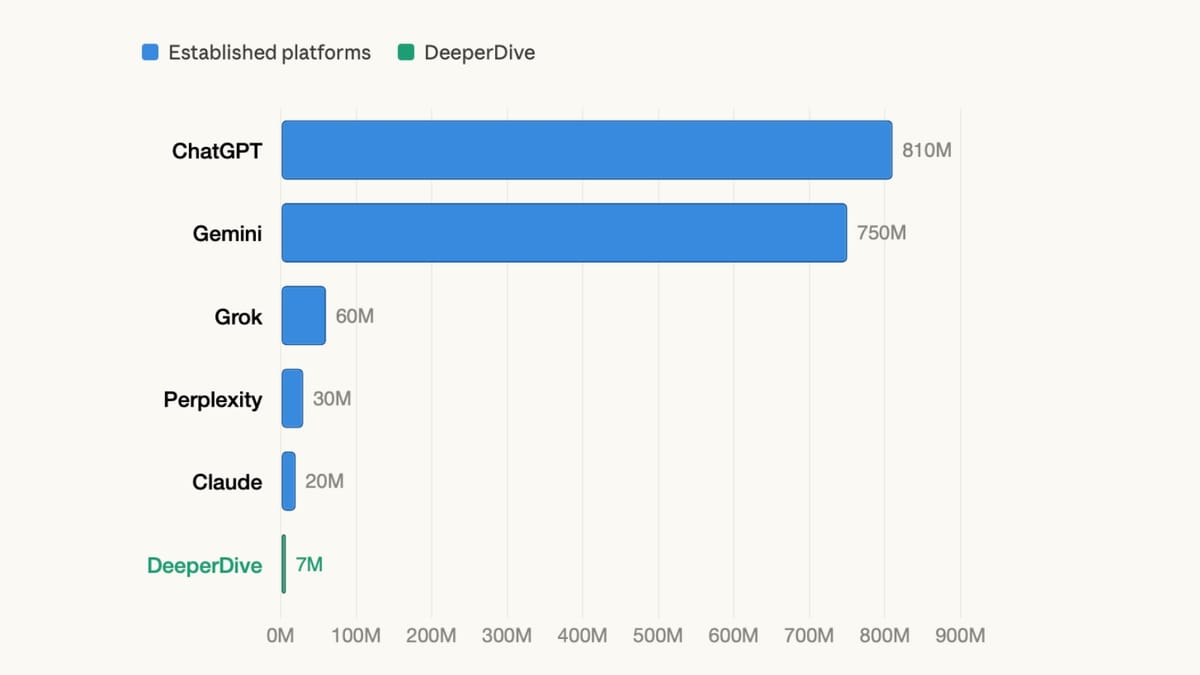Click the blue Established platforms legend swatch
Viewport: 1200px width, 675px height.
pyautogui.click(x=150, y=53)
